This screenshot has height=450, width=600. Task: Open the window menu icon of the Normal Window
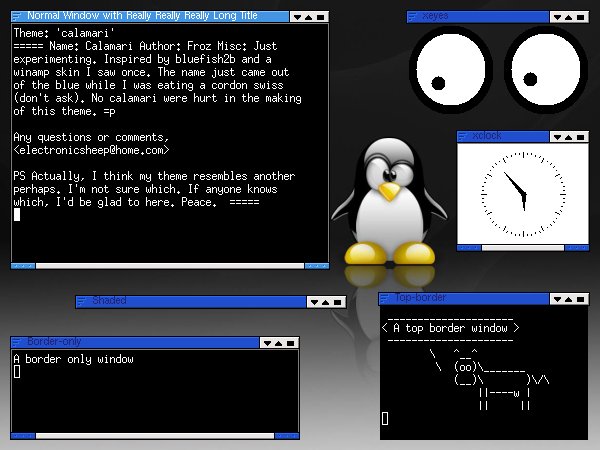pos(16,16)
